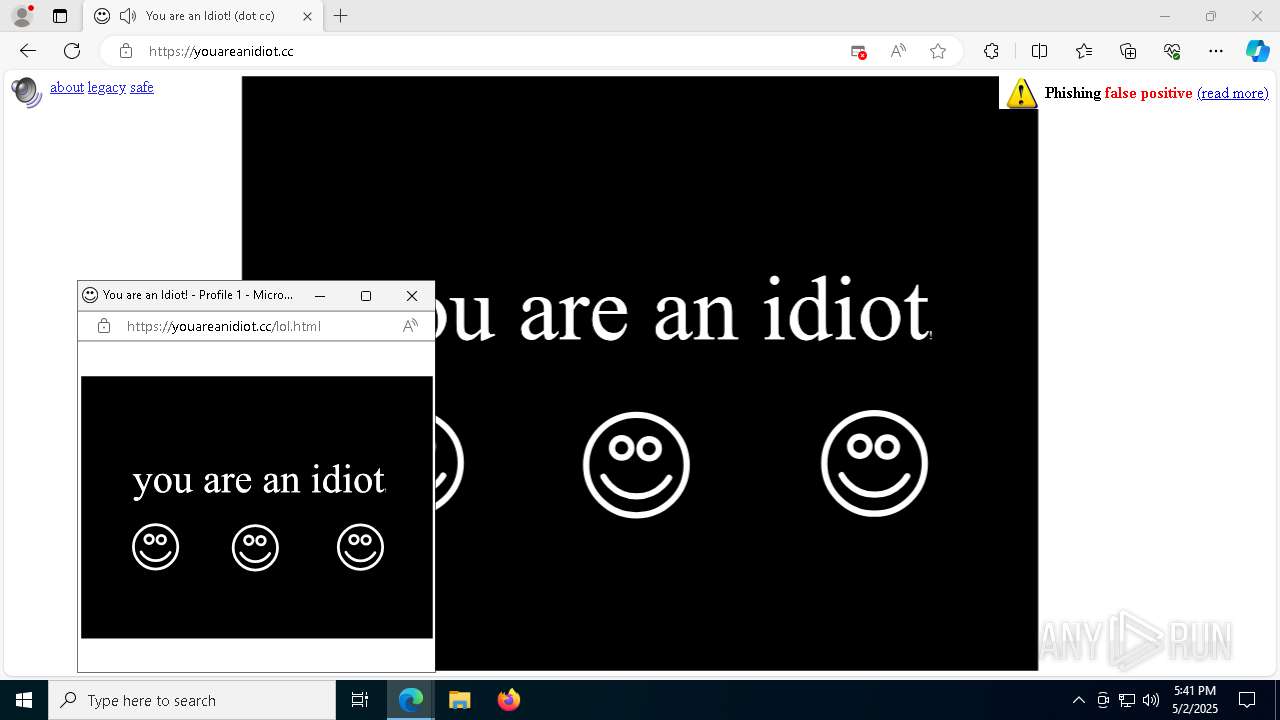Go back with the back arrow
This screenshot has height=720, width=1280.
(x=28, y=51)
